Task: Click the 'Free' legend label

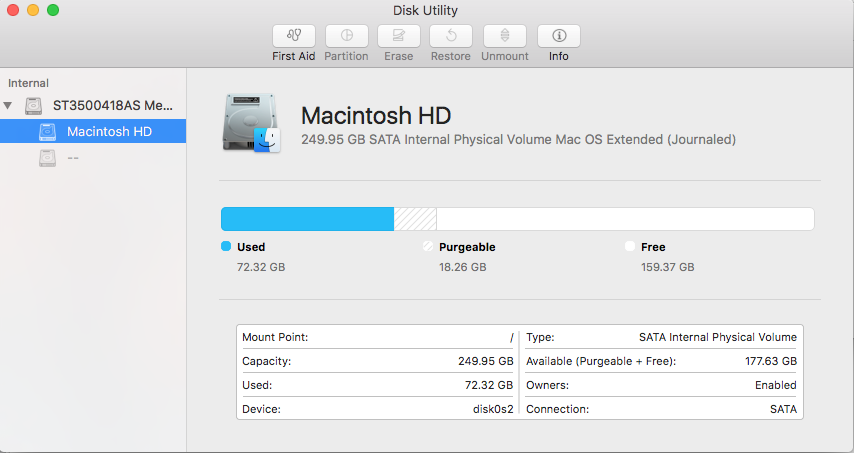Action: (653, 247)
